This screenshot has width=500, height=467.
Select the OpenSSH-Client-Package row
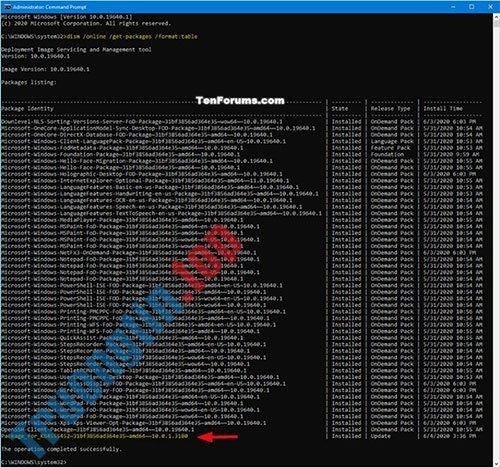pos(242,429)
